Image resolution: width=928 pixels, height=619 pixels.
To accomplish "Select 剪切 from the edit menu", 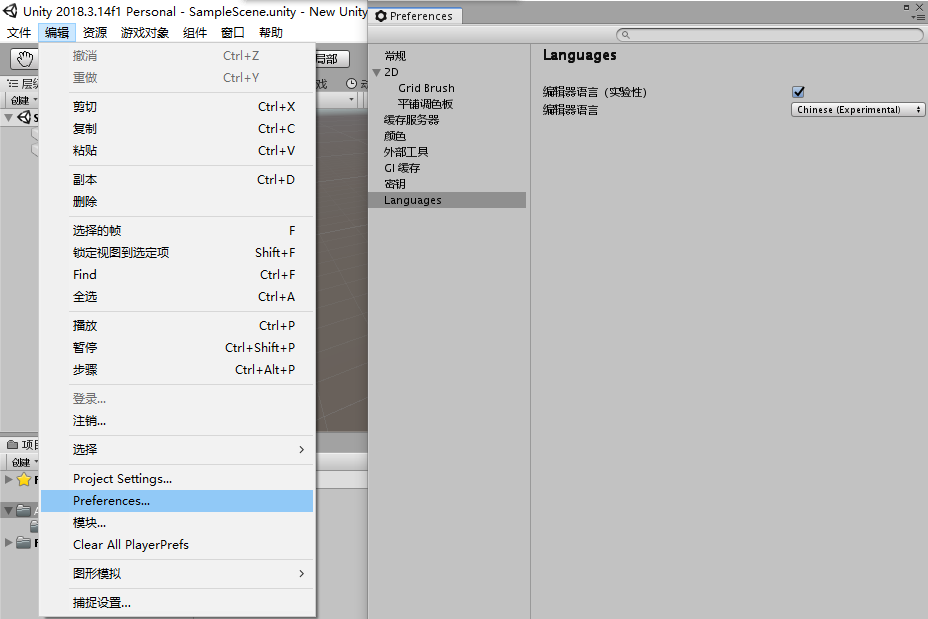I will point(85,106).
